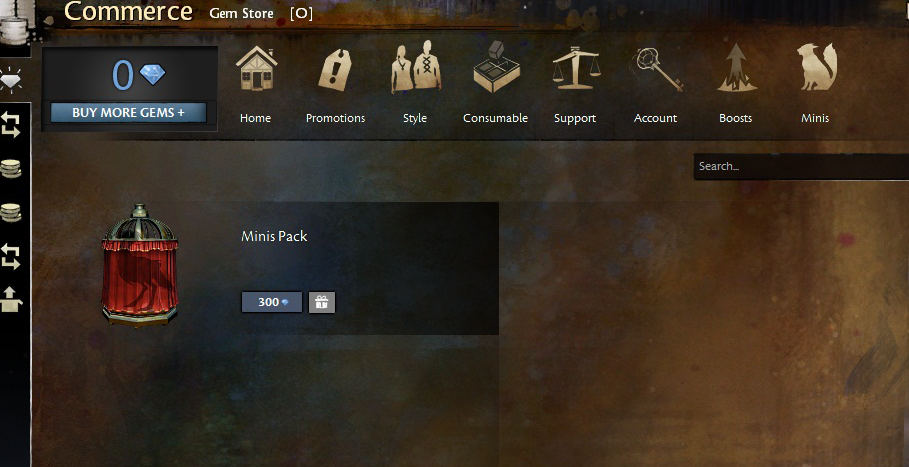Click the Buy More Gems button

pos(129,112)
